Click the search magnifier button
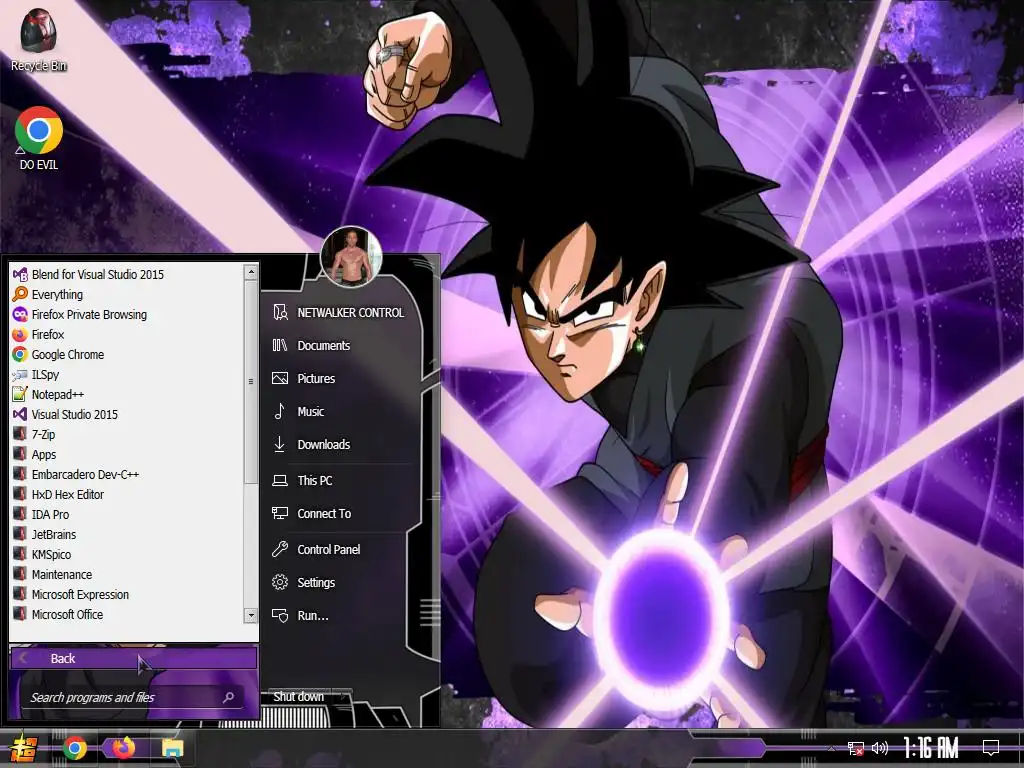Image resolution: width=1024 pixels, height=768 pixels. pyautogui.click(x=229, y=697)
